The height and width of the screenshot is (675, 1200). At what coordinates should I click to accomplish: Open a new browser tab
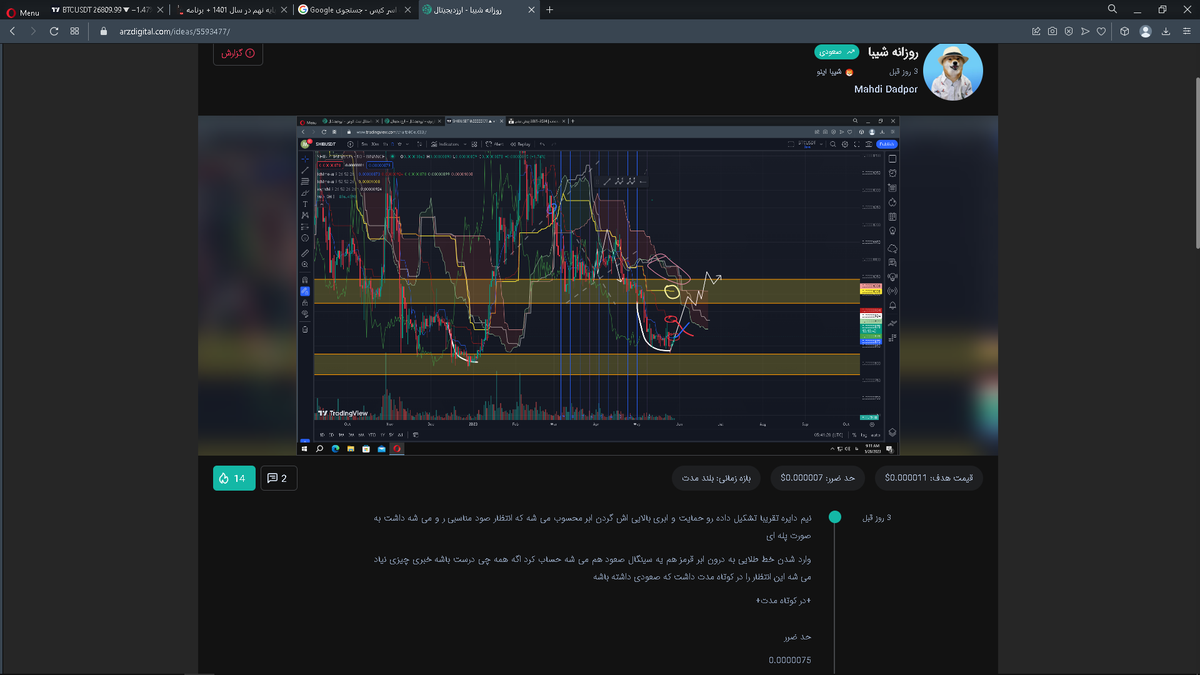[549, 10]
